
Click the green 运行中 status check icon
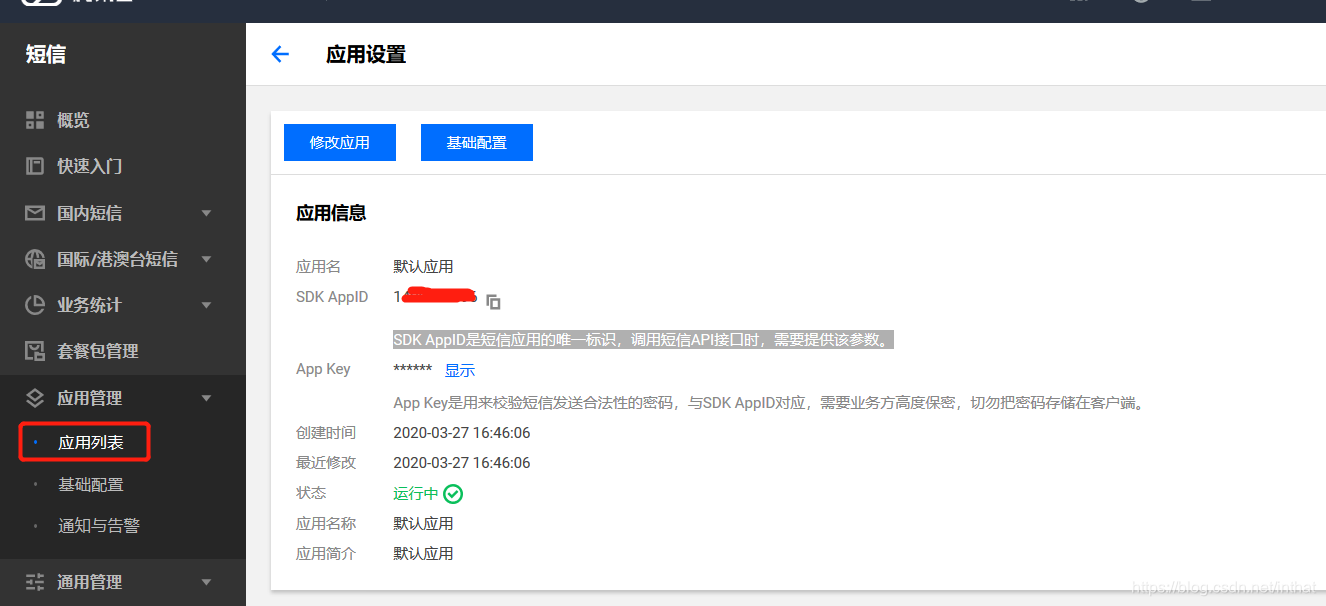pos(453,493)
